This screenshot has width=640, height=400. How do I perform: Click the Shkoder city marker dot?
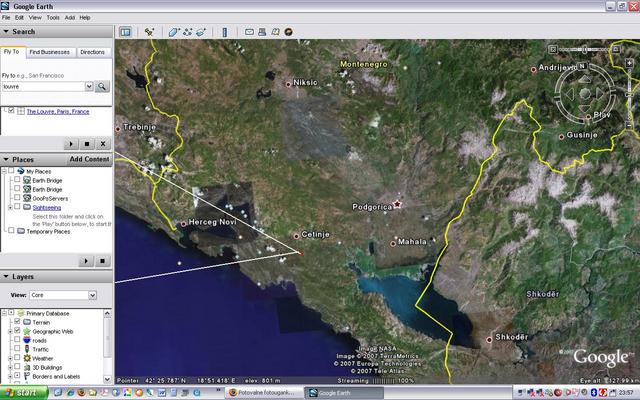tap(489, 340)
